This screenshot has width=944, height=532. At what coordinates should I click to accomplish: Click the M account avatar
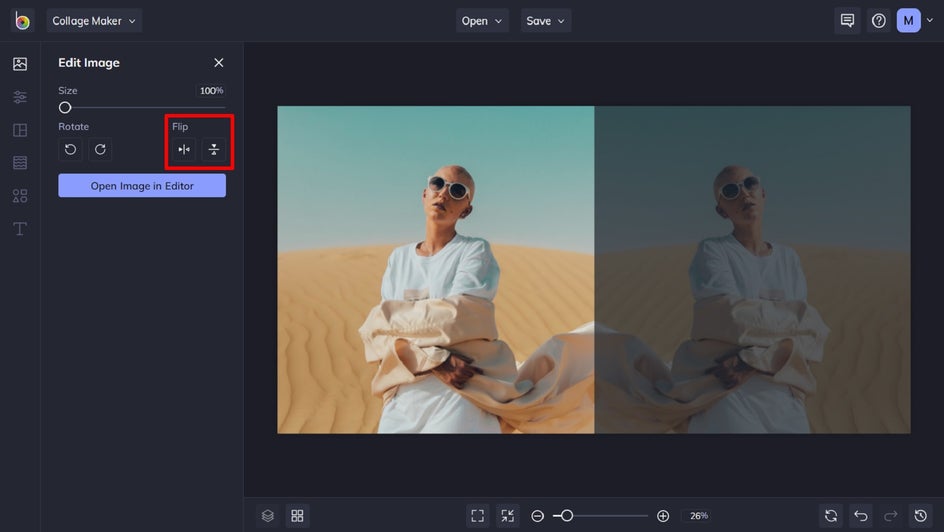(908, 20)
